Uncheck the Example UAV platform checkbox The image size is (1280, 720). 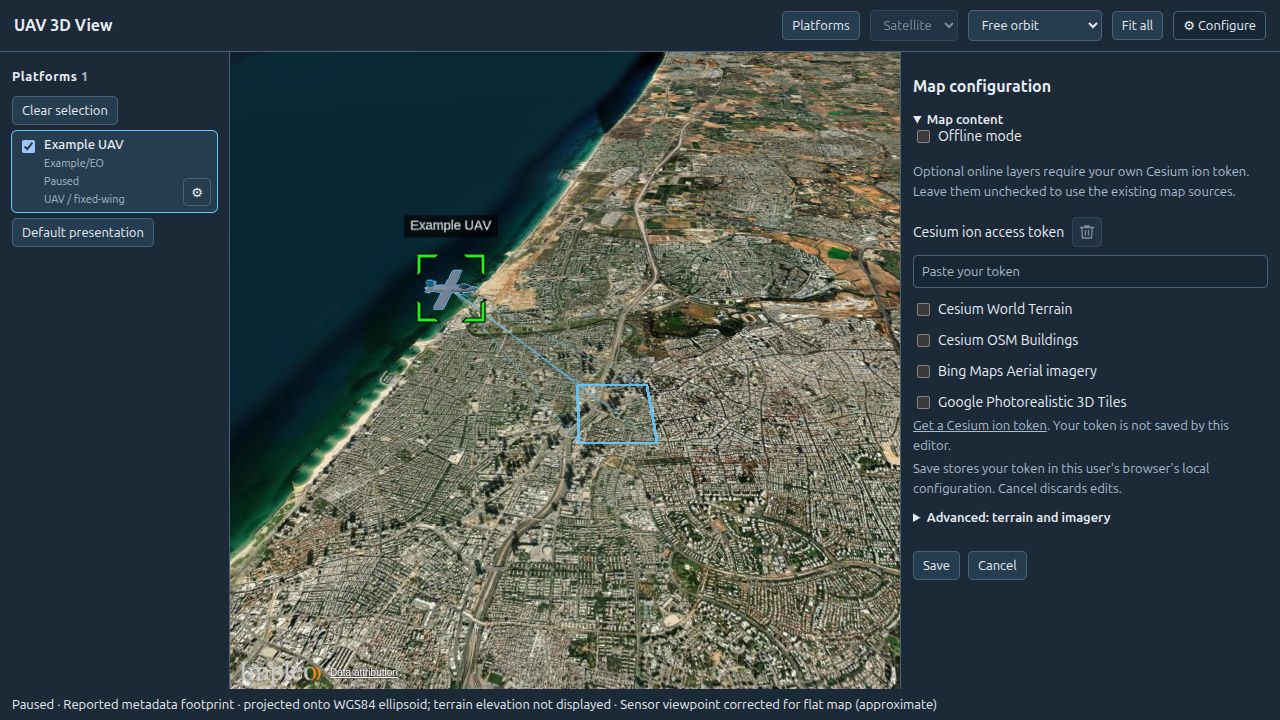pyautogui.click(x=29, y=146)
